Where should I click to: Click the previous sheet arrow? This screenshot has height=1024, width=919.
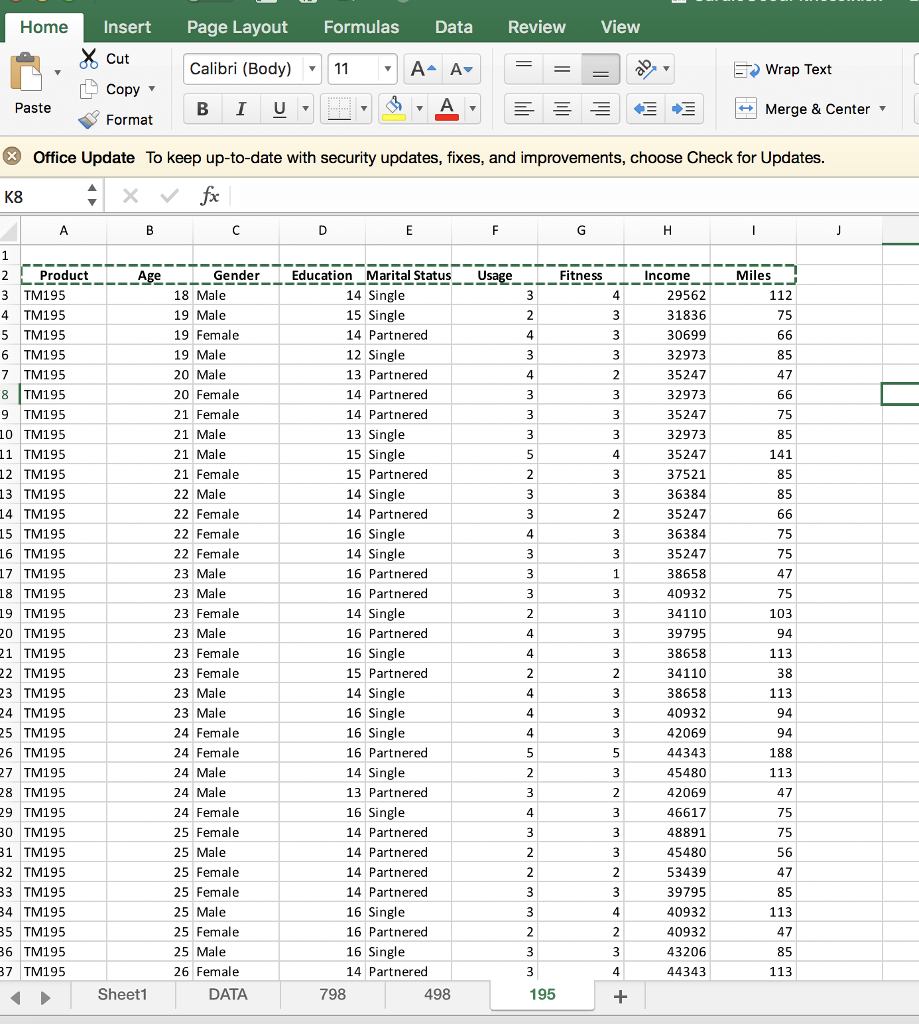tap(16, 998)
